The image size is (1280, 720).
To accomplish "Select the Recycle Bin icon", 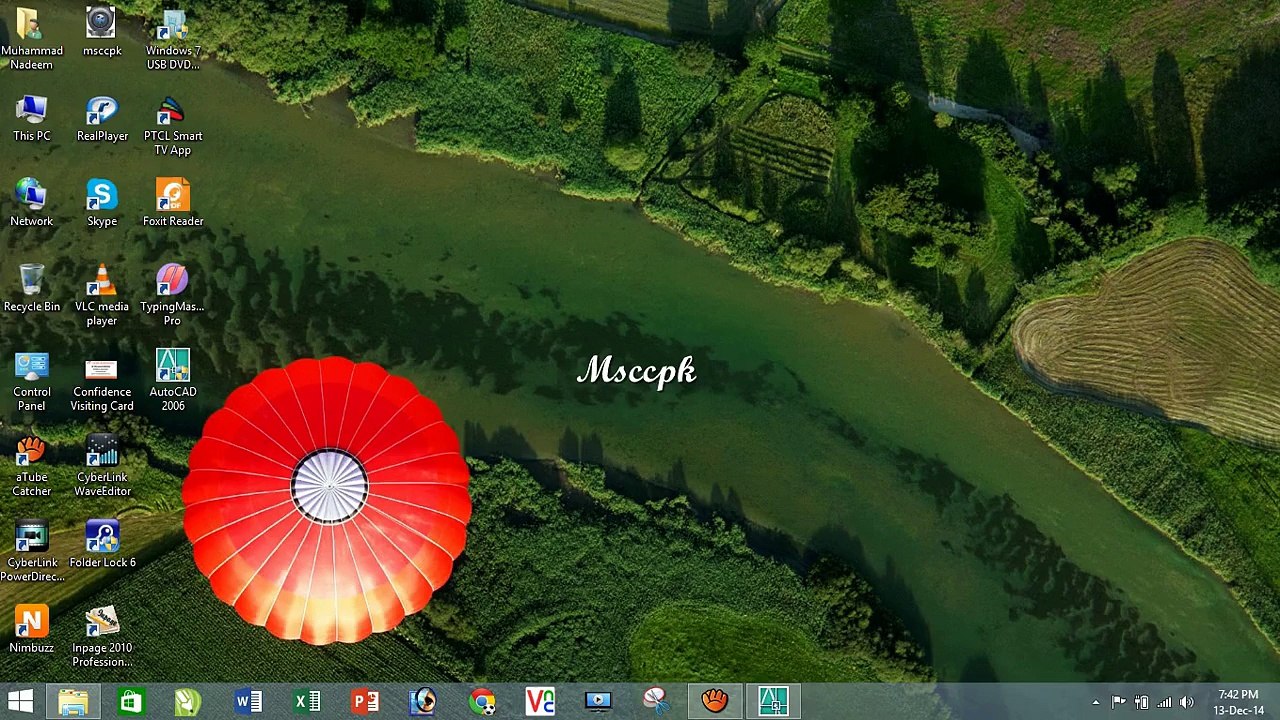I will pos(31,289).
